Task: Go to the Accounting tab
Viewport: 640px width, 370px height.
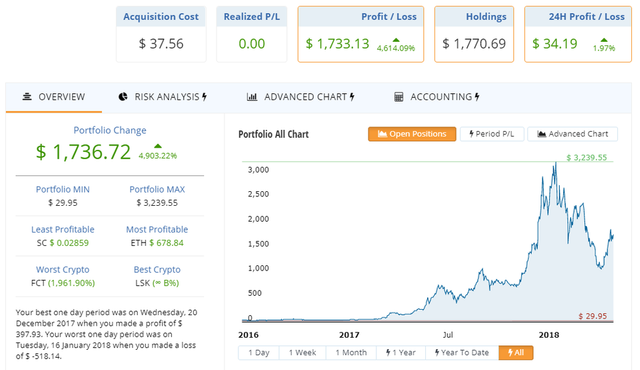Action: (436, 97)
